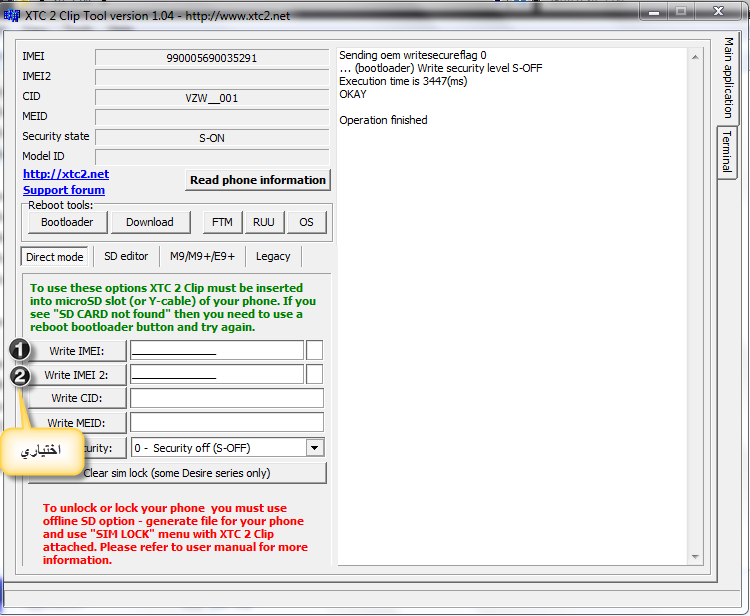Click the OS reboot button
The image size is (750, 616).
click(307, 222)
